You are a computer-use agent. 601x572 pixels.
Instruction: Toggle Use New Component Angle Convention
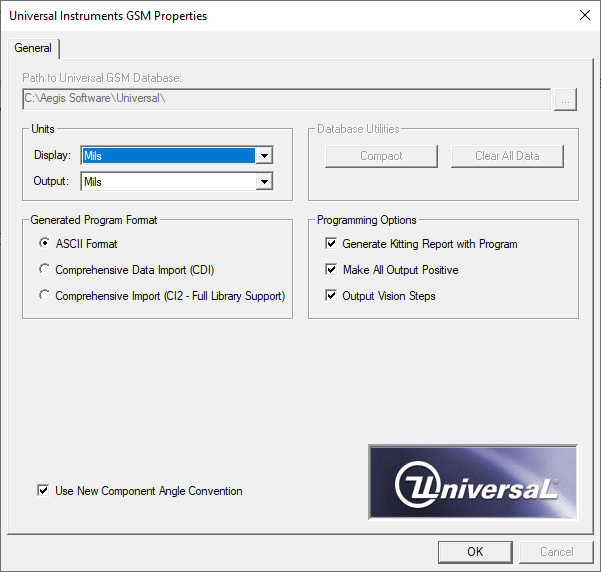(43, 491)
